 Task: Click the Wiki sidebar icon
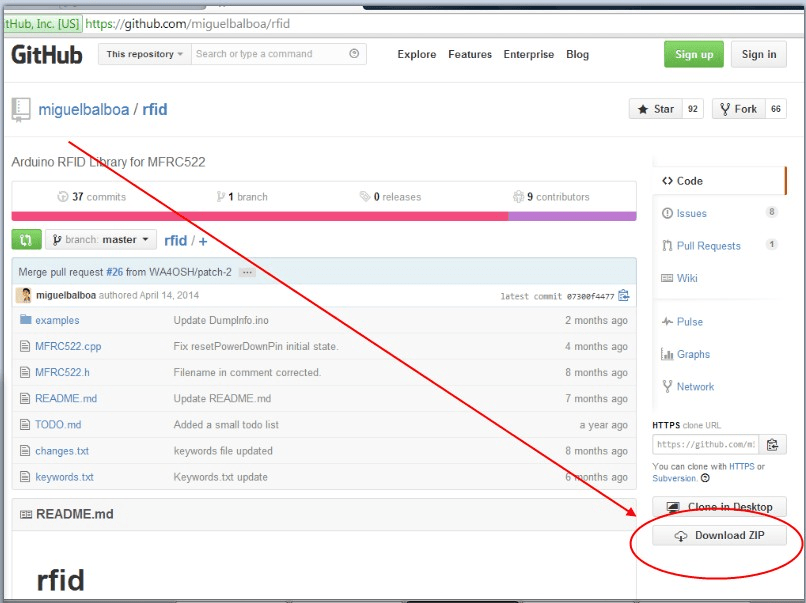[x=667, y=278]
